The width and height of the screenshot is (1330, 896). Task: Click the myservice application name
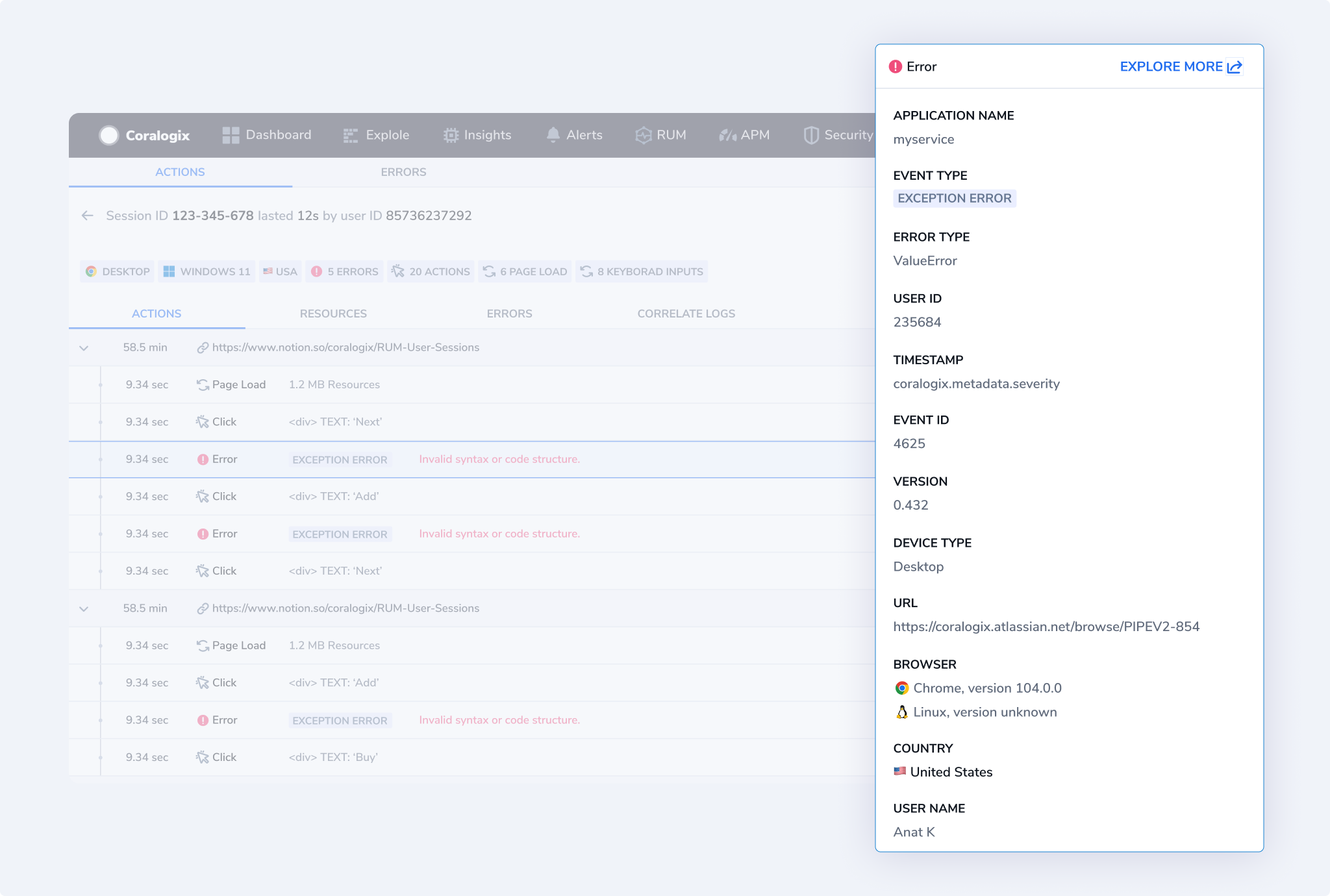(x=923, y=140)
